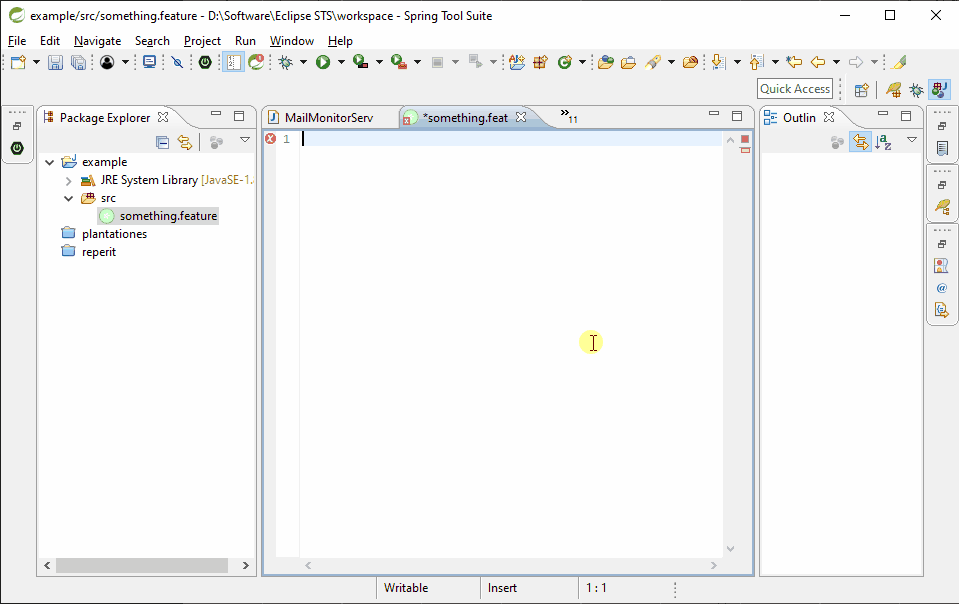Image resolution: width=959 pixels, height=604 pixels.
Task: Click the Spring Boot dashboard power icon
Action: pyautogui.click(x=205, y=62)
